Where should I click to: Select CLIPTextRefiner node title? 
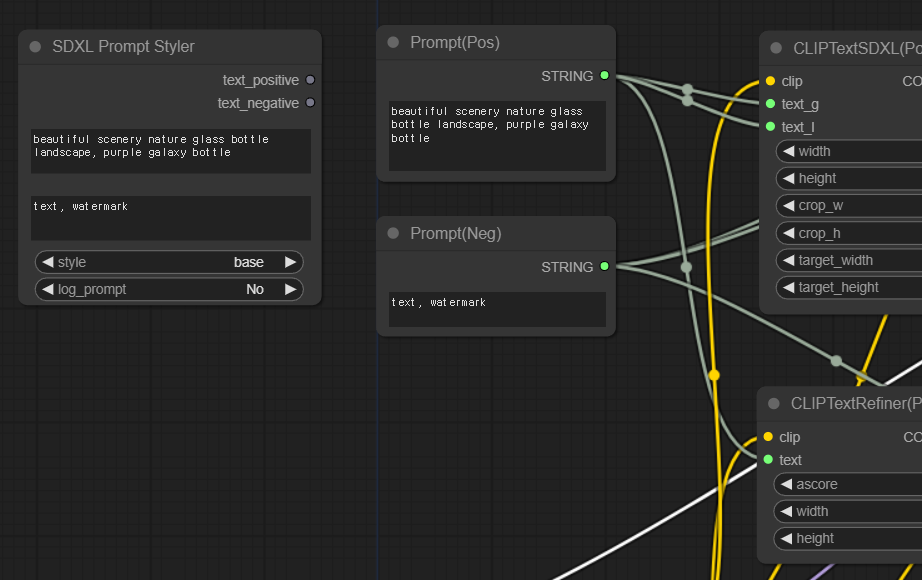click(856, 404)
